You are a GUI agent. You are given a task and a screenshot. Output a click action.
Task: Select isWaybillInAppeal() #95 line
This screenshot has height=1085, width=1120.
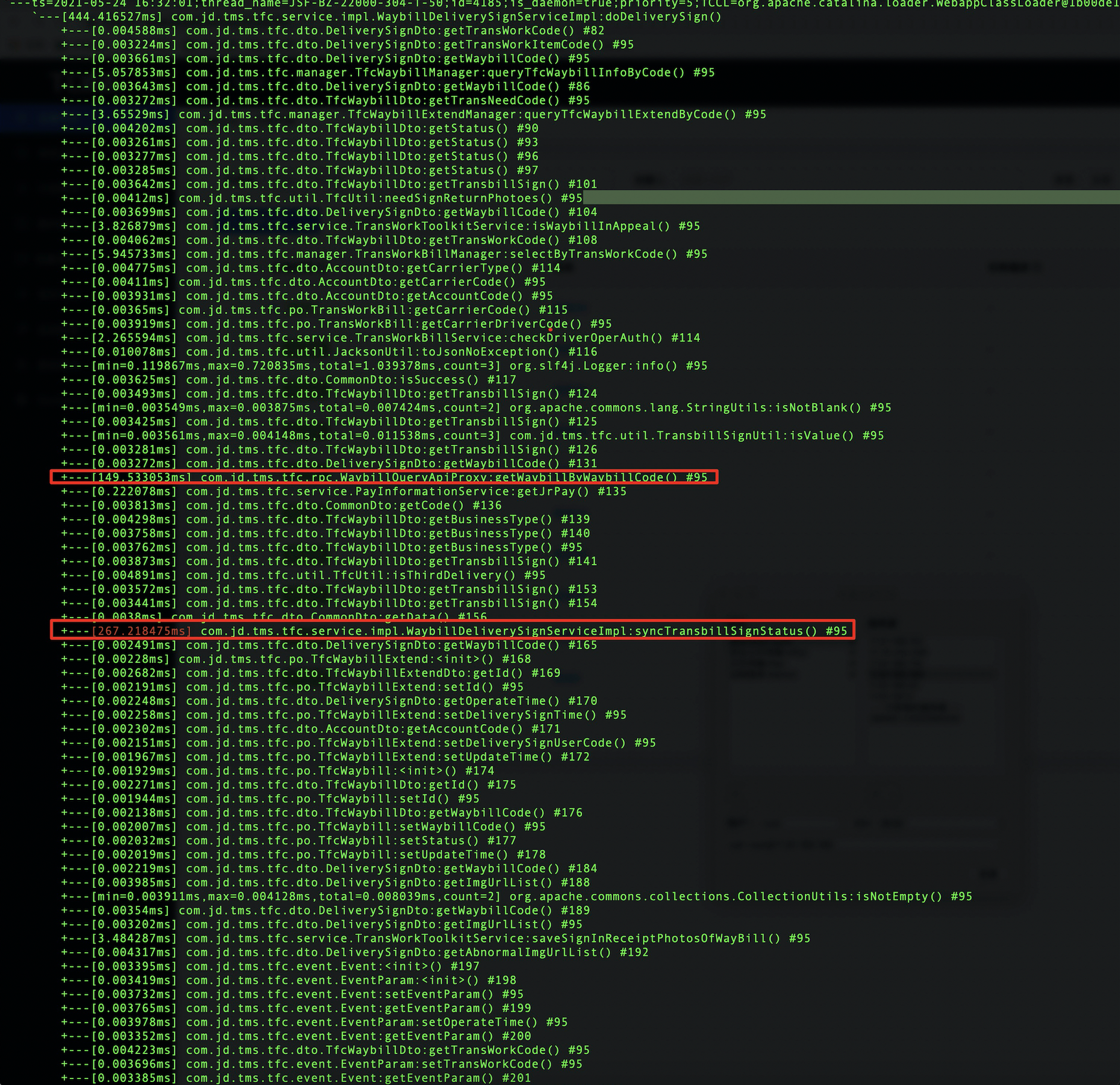point(381,226)
